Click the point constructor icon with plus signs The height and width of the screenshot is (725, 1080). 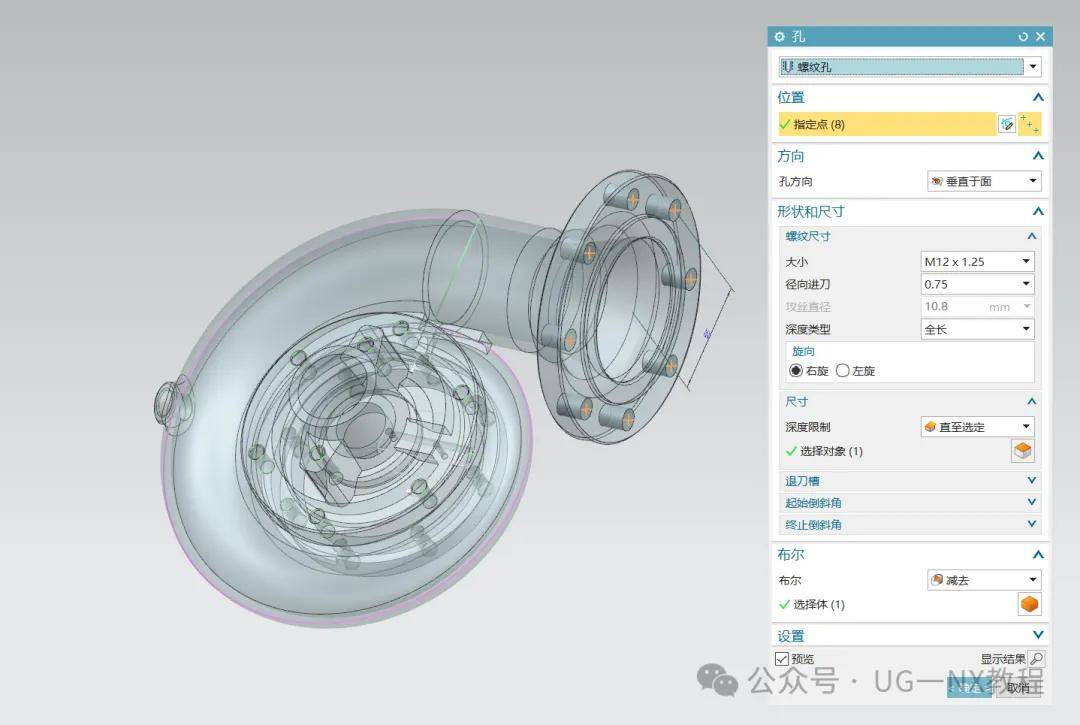pyautogui.click(x=1030, y=124)
